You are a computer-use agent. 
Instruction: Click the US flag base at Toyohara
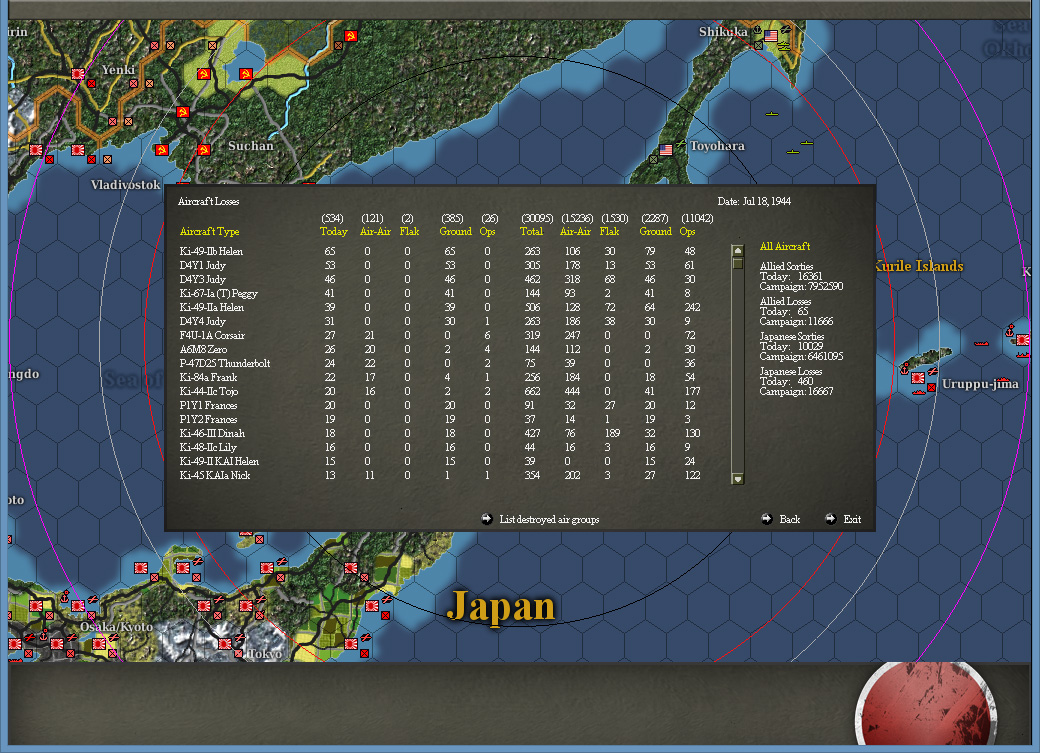666,150
